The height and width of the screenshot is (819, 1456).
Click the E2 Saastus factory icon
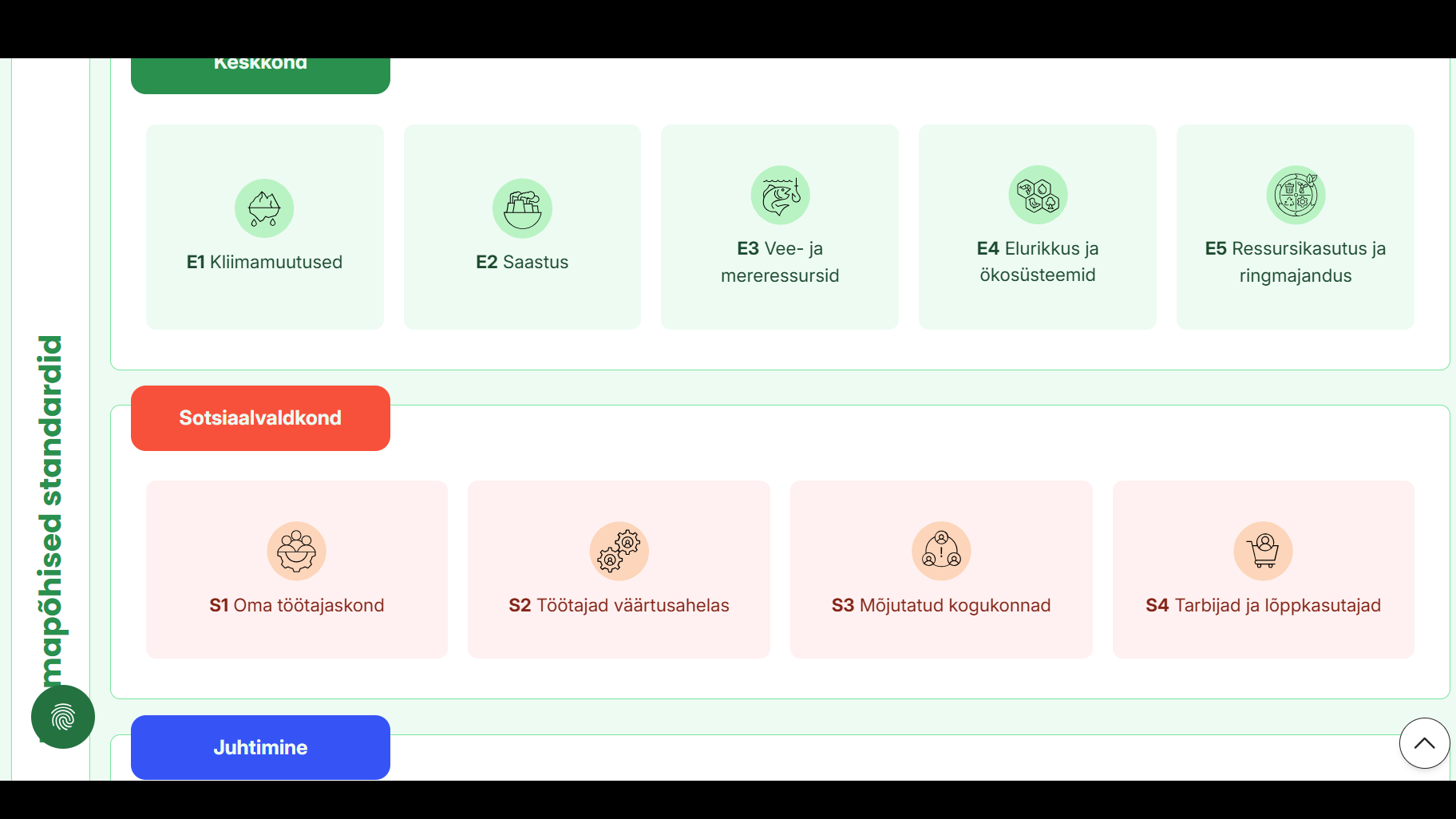pos(522,208)
